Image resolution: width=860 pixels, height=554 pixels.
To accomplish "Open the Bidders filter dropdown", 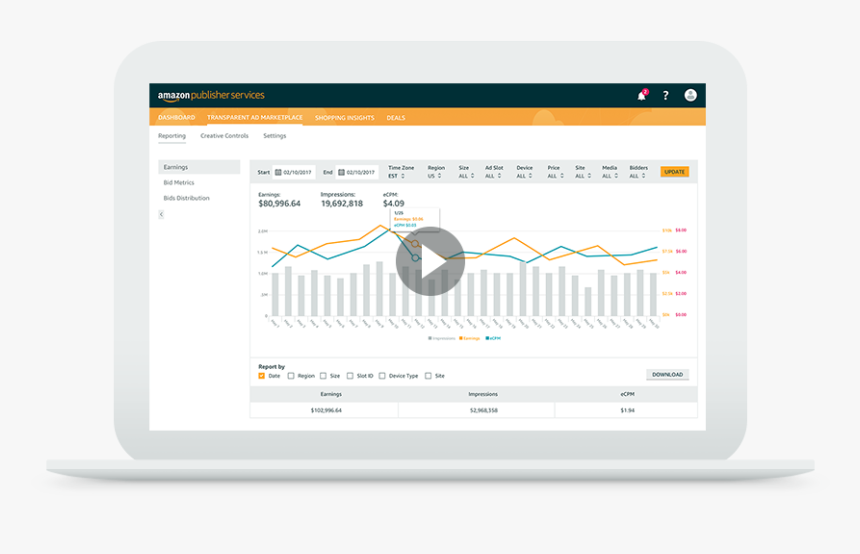I will 637,176.
